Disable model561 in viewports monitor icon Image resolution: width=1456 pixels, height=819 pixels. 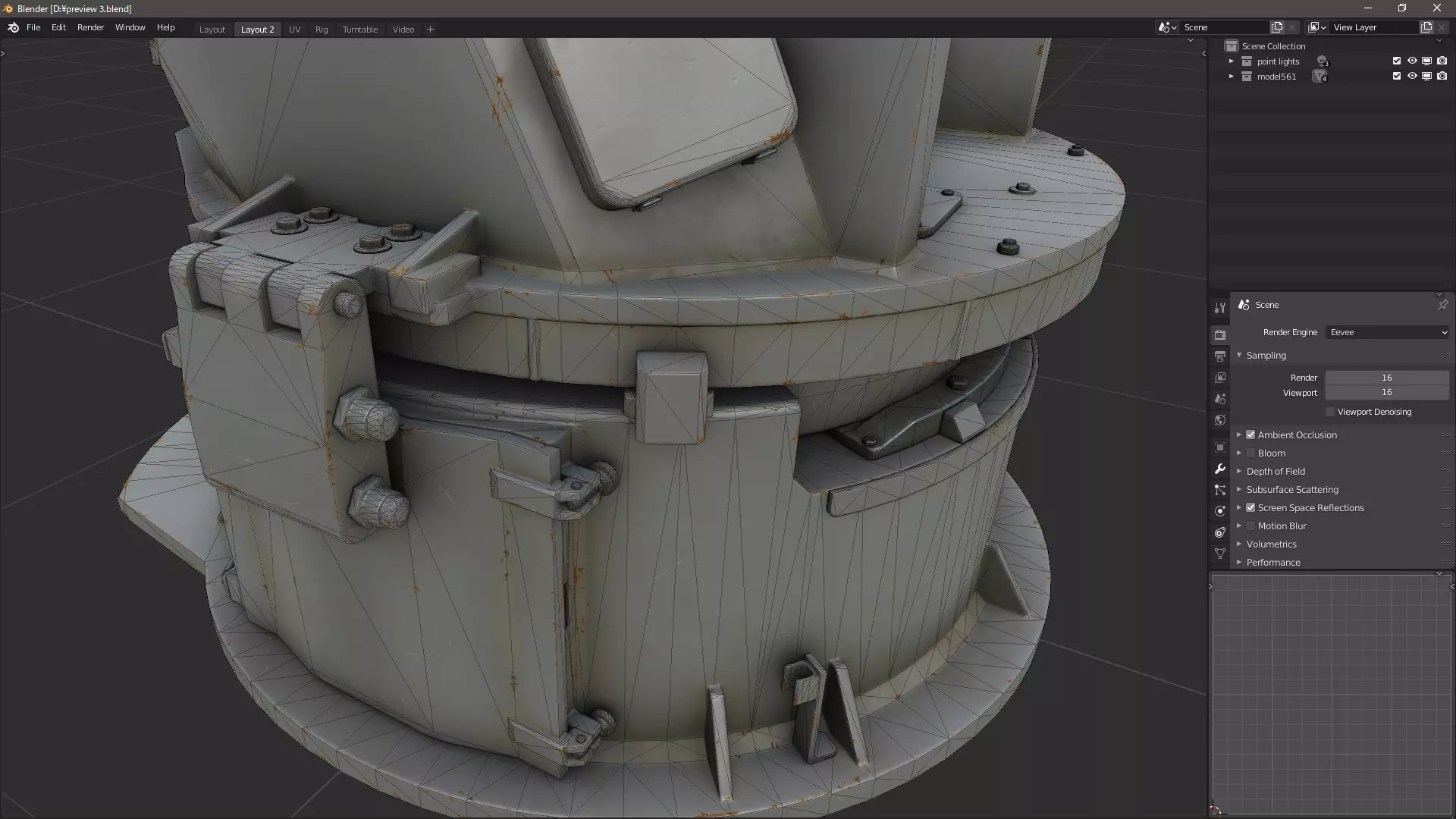tap(1426, 76)
